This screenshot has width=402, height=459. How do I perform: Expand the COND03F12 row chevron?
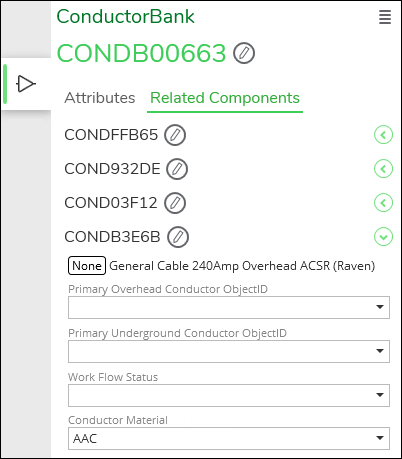[383, 203]
